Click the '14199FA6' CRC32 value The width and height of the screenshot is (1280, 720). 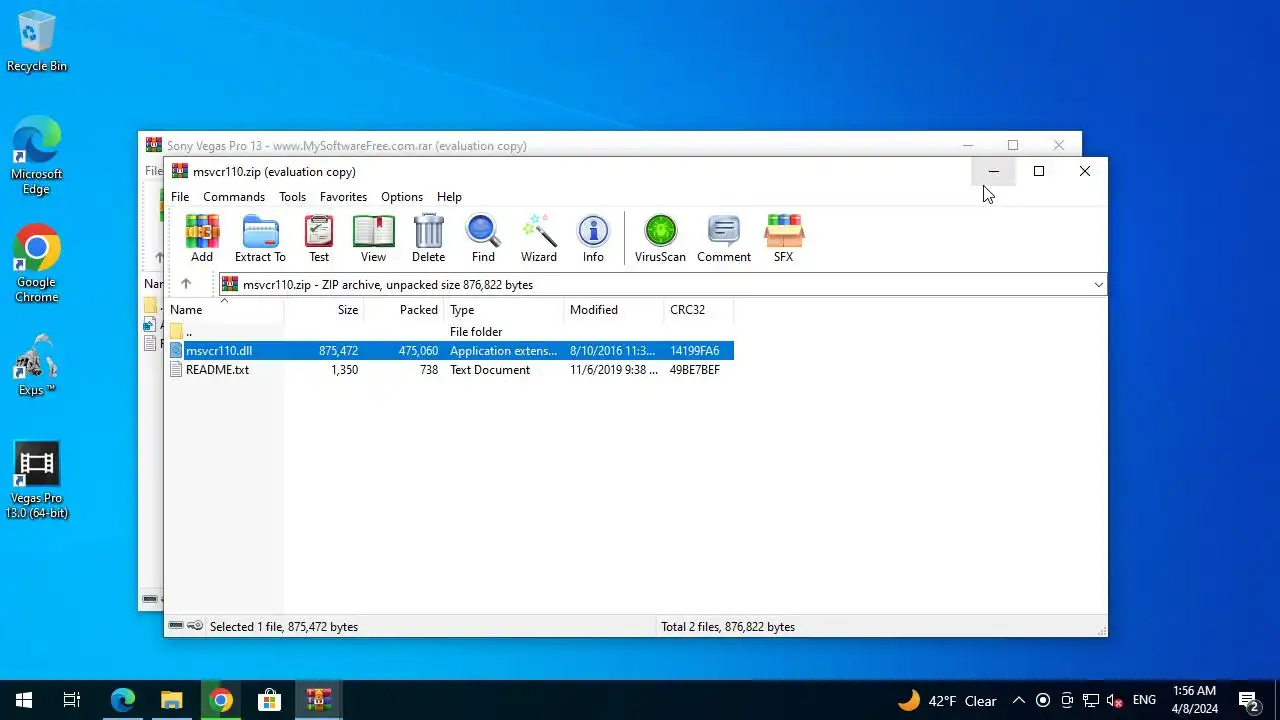click(x=694, y=351)
